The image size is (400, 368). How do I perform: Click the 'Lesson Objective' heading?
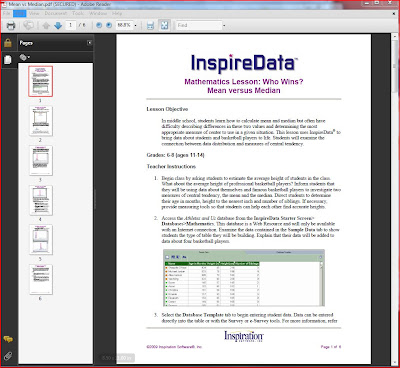(x=167, y=109)
